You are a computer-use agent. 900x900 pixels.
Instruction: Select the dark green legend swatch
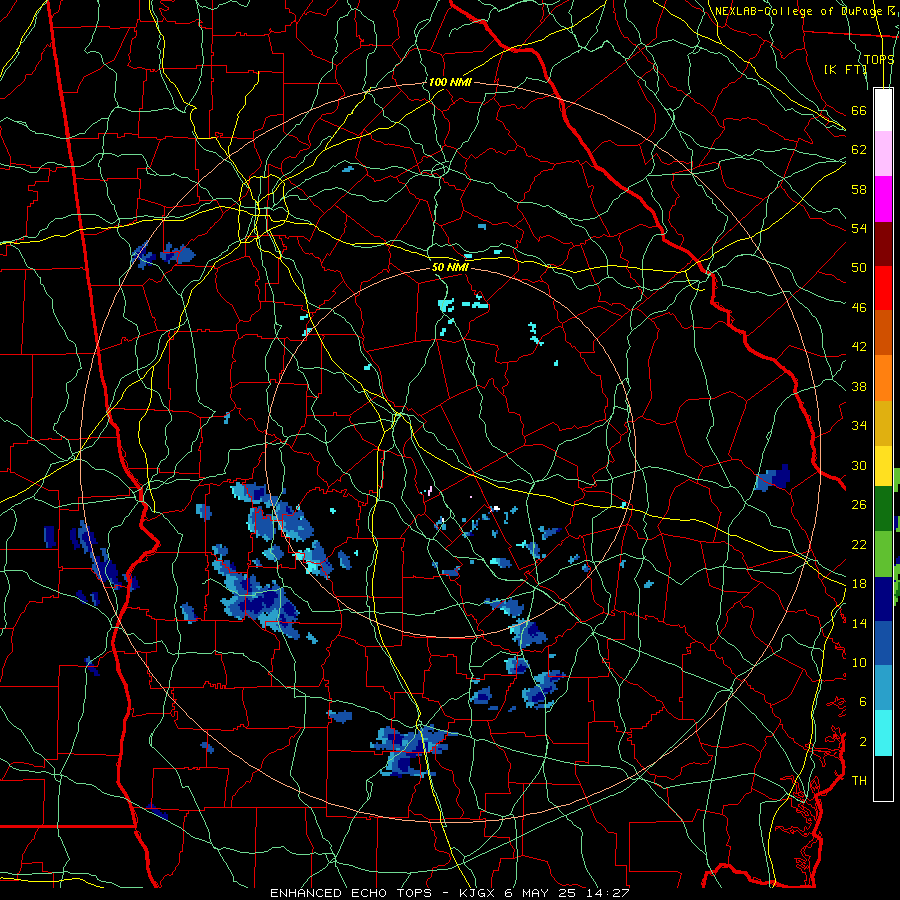tap(883, 509)
